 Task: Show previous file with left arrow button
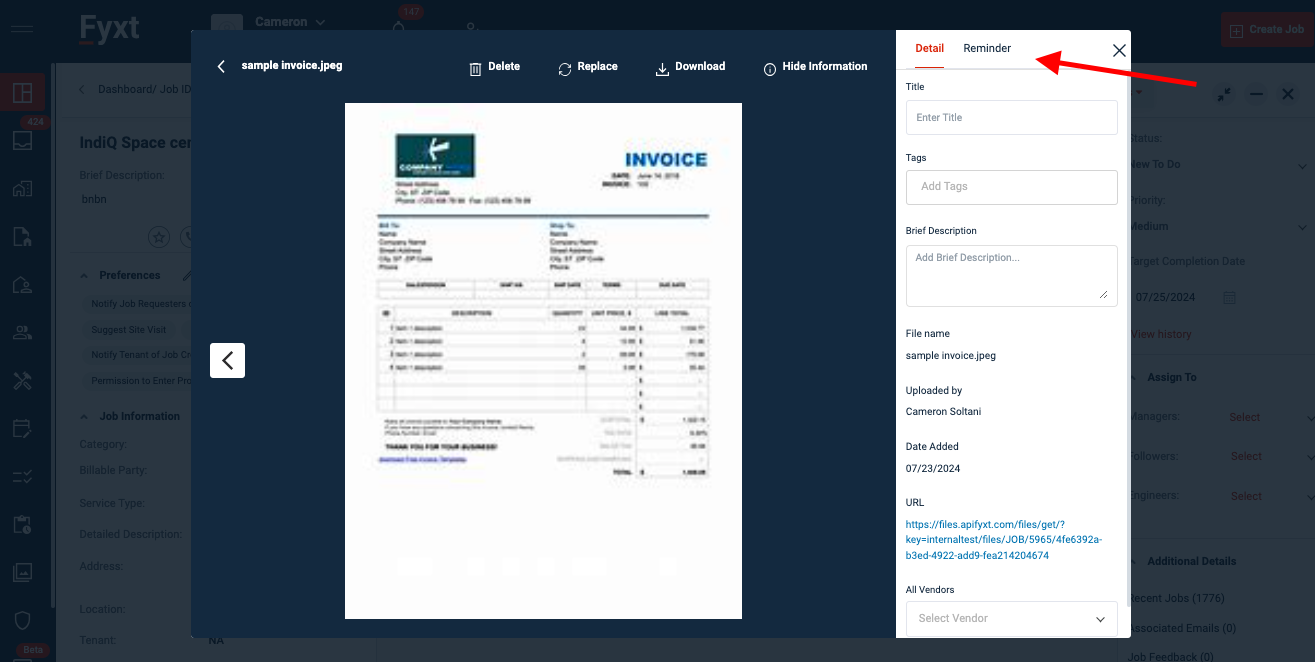(x=227, y=360)
